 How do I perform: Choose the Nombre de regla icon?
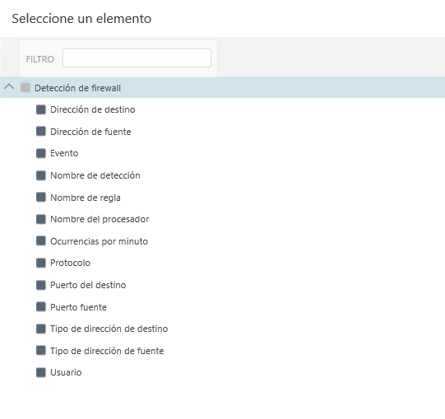(41, 197)
